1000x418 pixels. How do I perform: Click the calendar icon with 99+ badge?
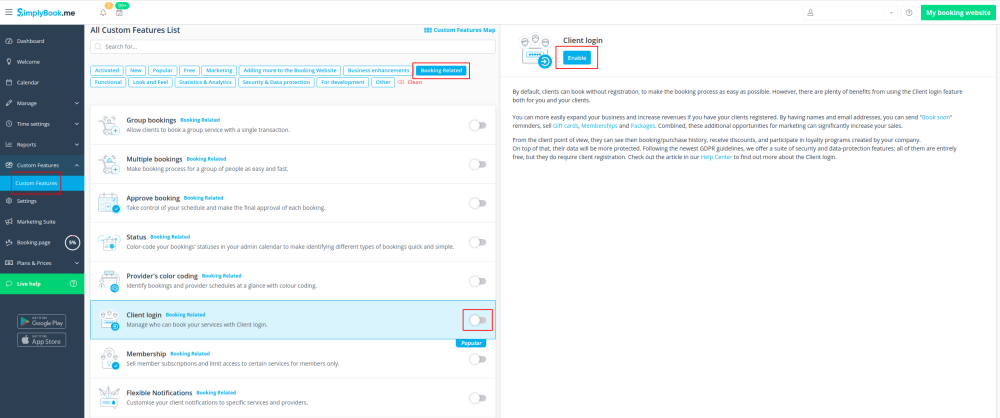pyautogui.click(x=118, y=12)
